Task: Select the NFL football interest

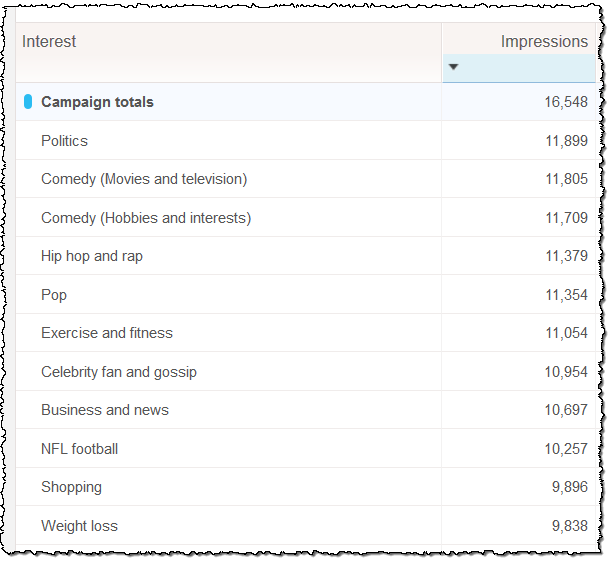Action: click(x=79, y=449)
